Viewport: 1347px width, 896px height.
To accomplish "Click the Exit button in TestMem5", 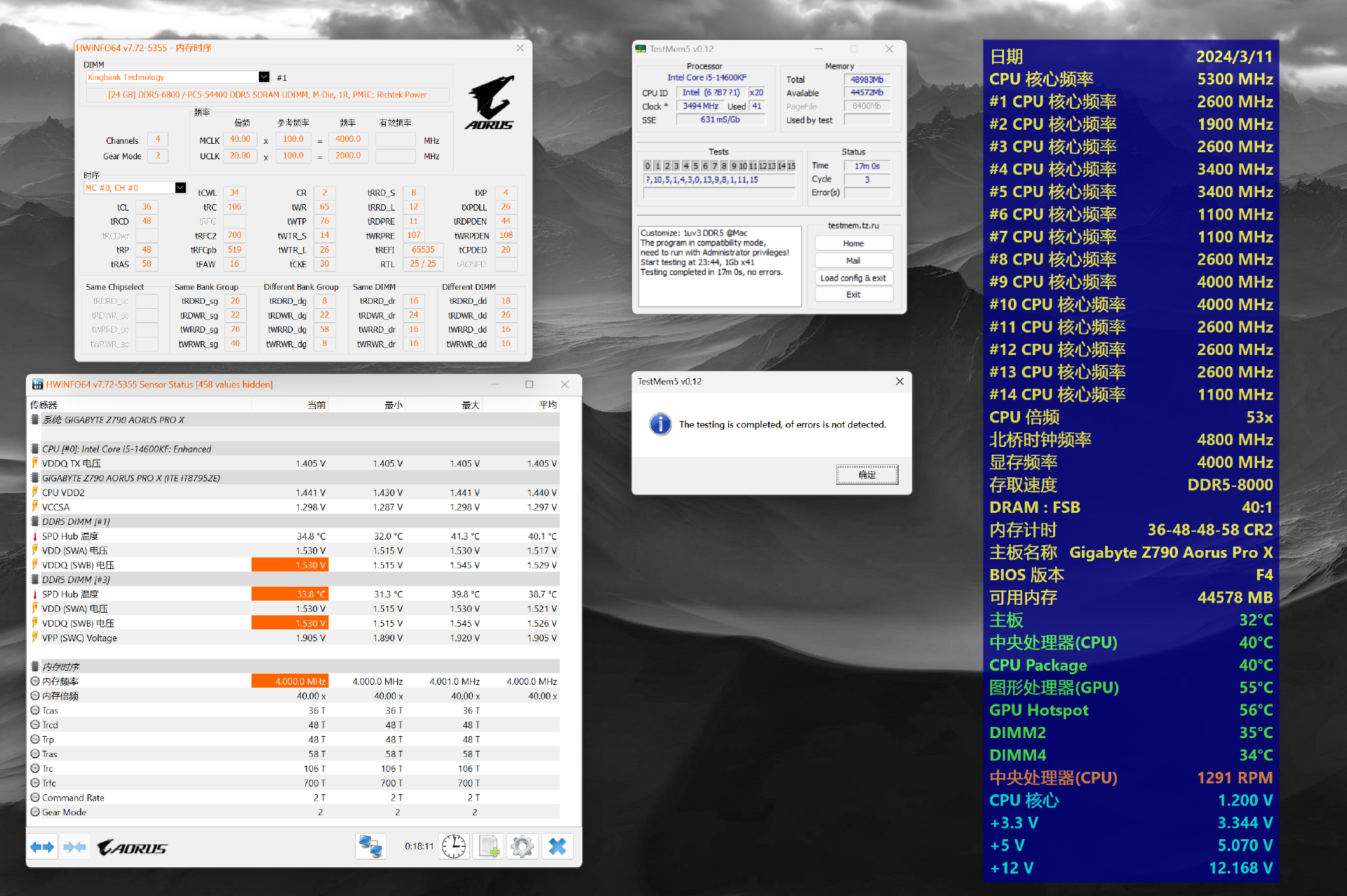I will [x=853, y=295].
